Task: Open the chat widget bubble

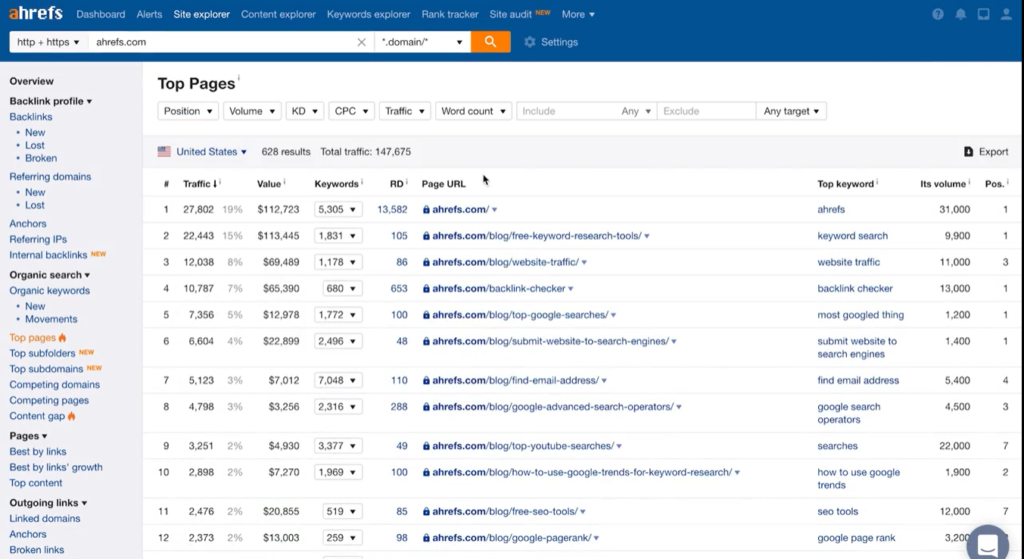Action: (988, 543)
